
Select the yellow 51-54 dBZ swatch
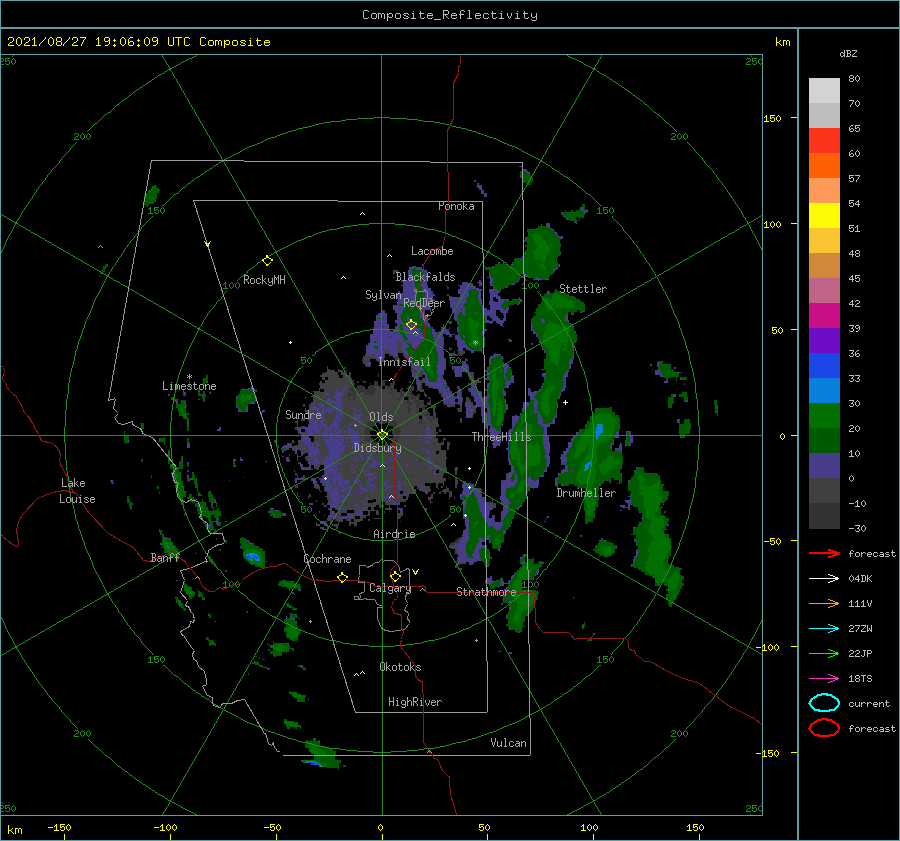click(x=824, y=216)
